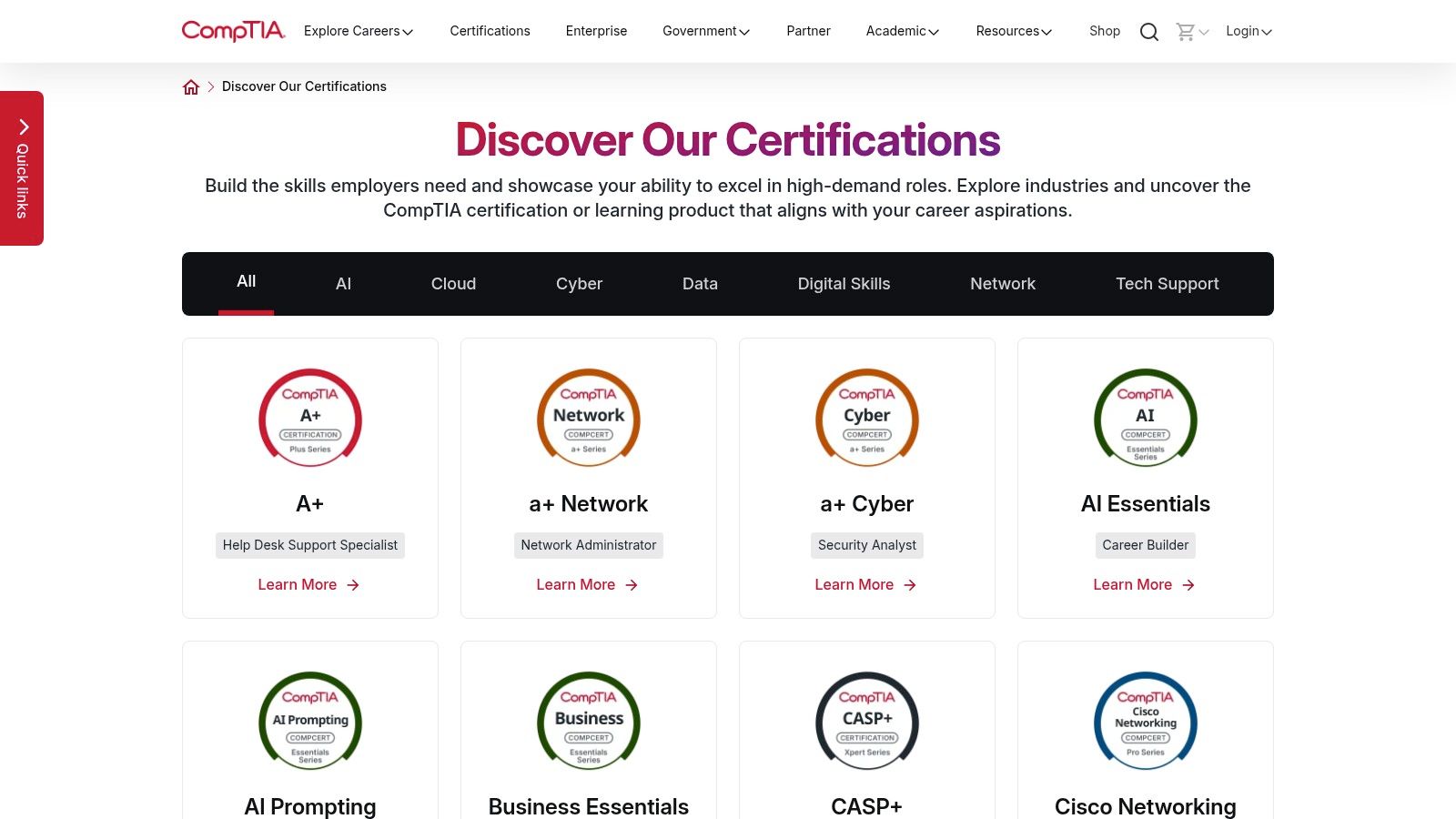Open the search magnifier icon
This screenshot has width=1456, height=819.
tap(1148, 31)
